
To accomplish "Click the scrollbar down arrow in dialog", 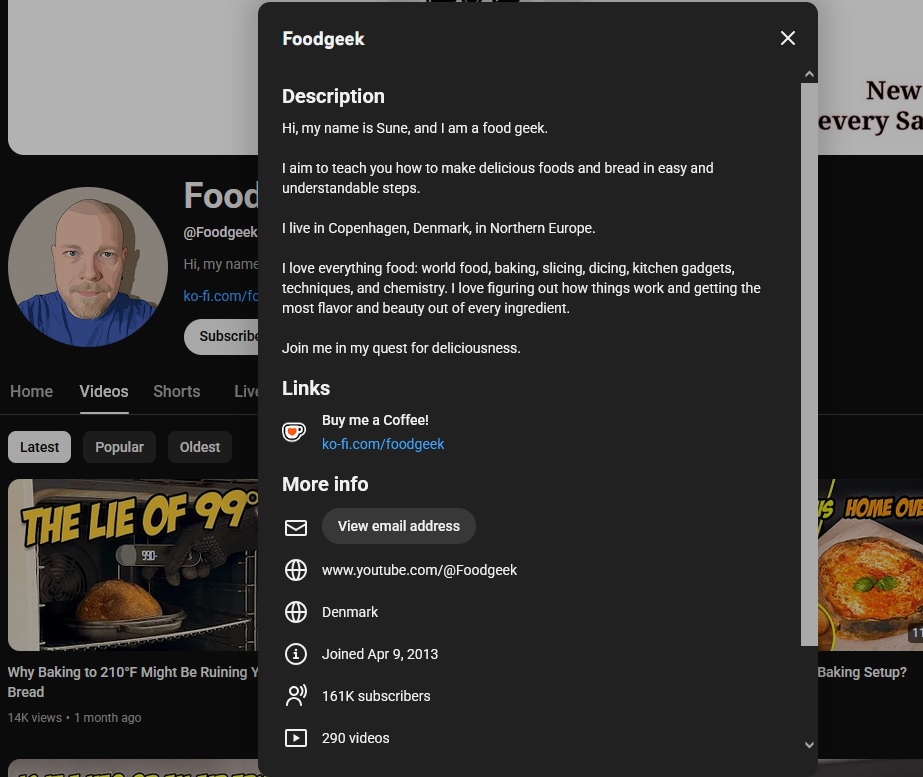I will [809, 745].
